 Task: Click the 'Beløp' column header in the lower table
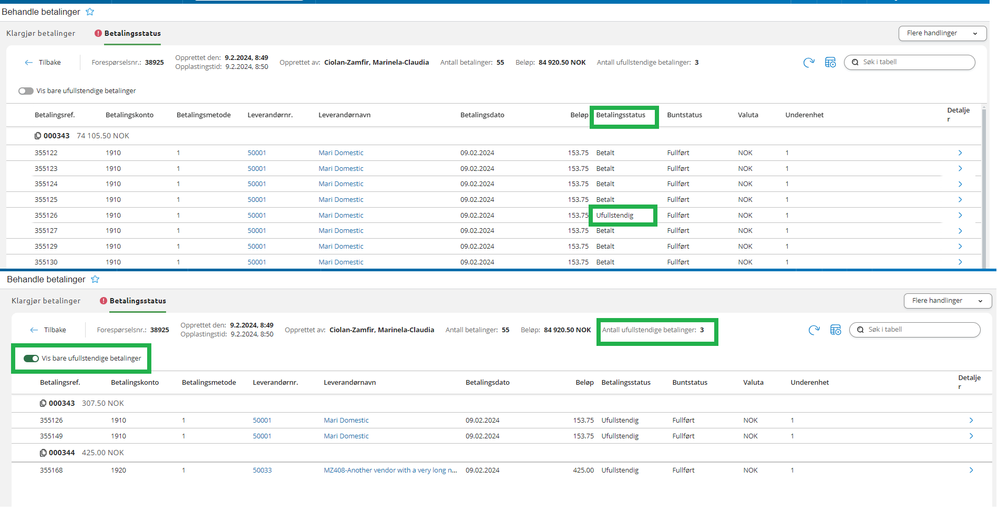click(584, 382)
